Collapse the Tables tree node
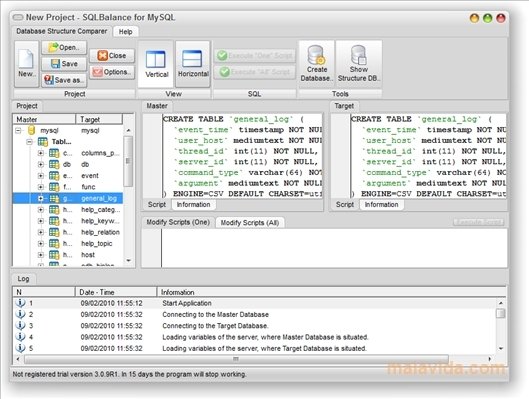529x399 pixels. 29,142
